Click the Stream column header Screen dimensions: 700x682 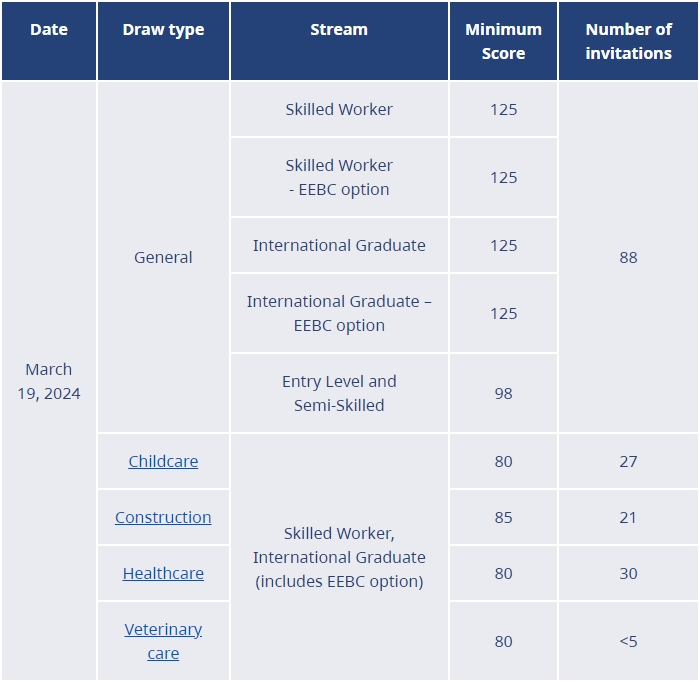(339, 30)
